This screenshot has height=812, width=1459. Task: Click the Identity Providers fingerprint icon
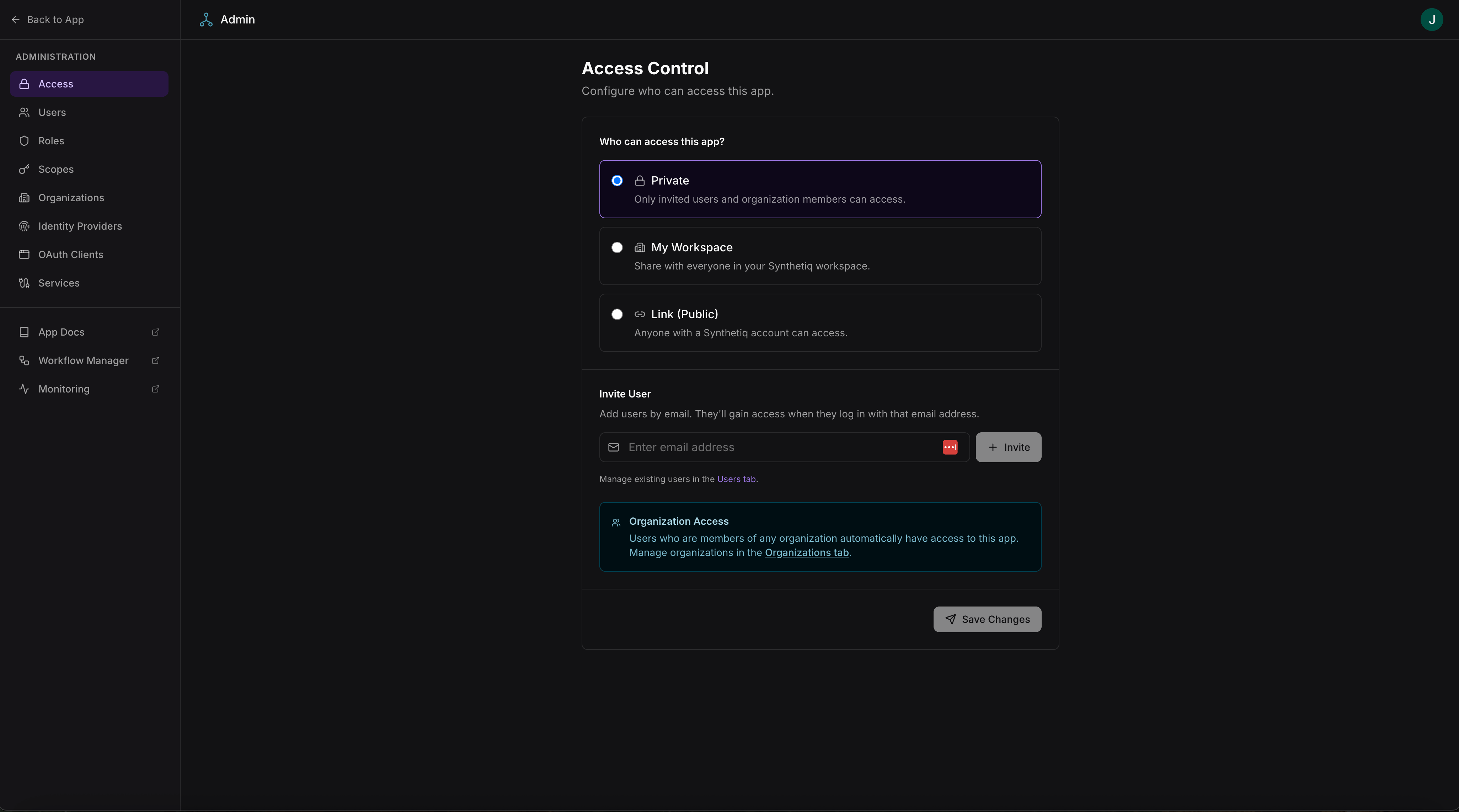pos(24,226)
